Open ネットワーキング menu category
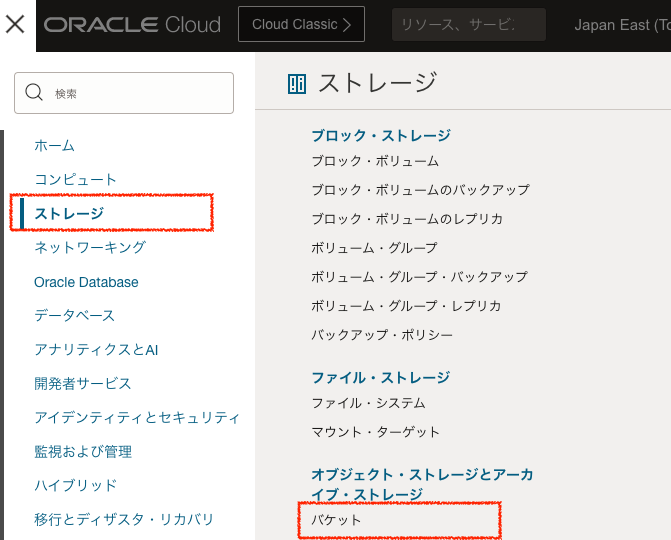The height and width of the screenshot is (540, 671). pos(90,247)
